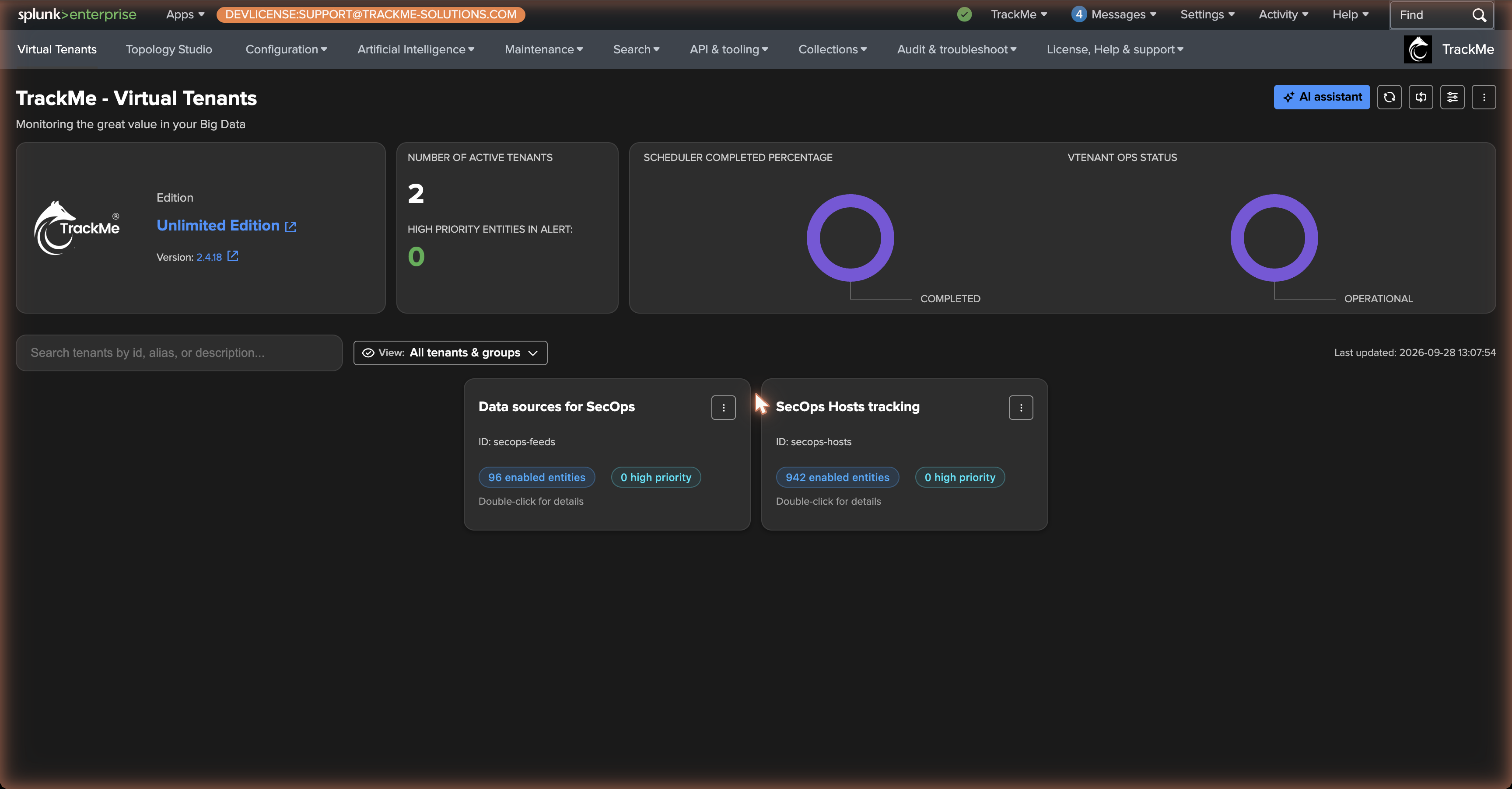Screen dimensions: 1512x789
Task: Click the refresh icon next to AI assistant
Action: click(1389, 98)
